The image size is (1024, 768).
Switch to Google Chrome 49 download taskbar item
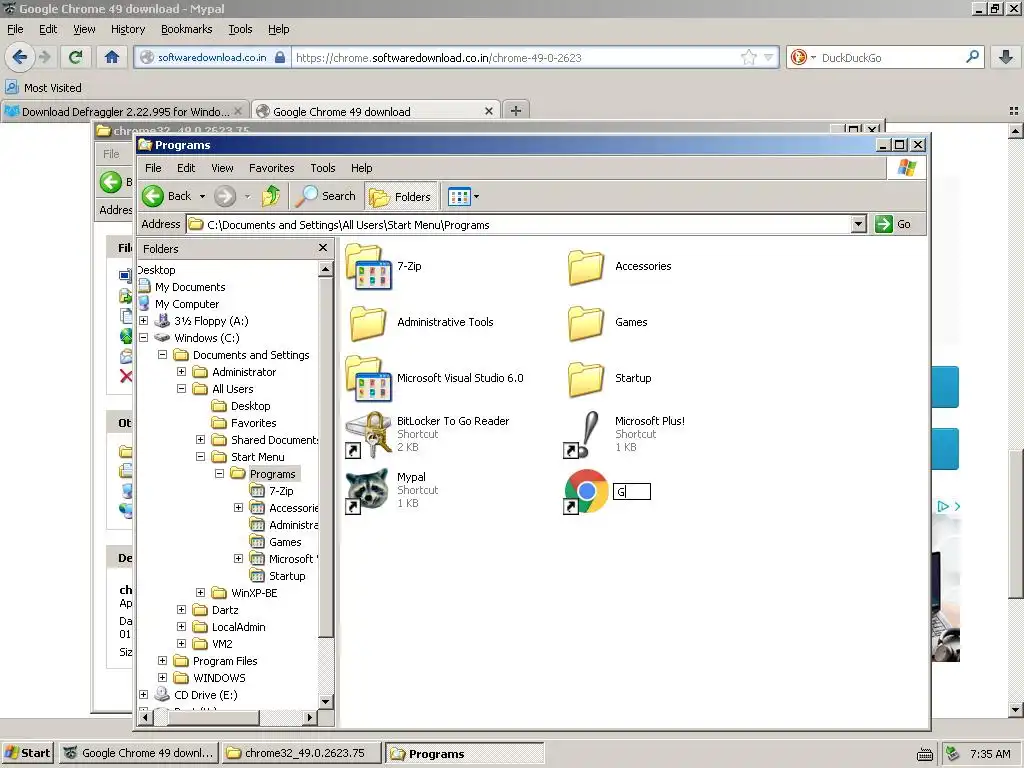[x=138, y=753]
